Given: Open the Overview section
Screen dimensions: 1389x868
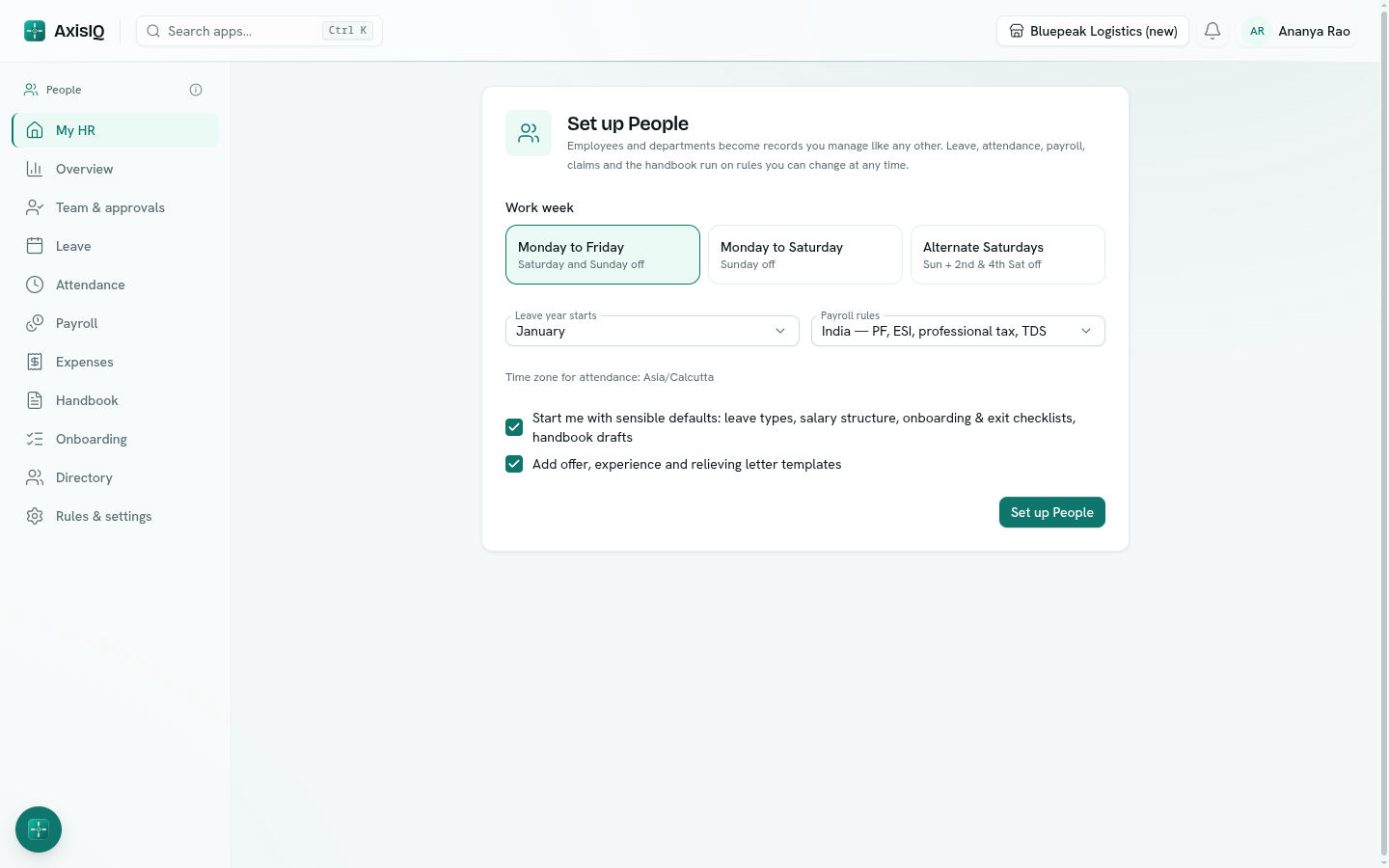Looking at the screenshot, I should point(116,169).
